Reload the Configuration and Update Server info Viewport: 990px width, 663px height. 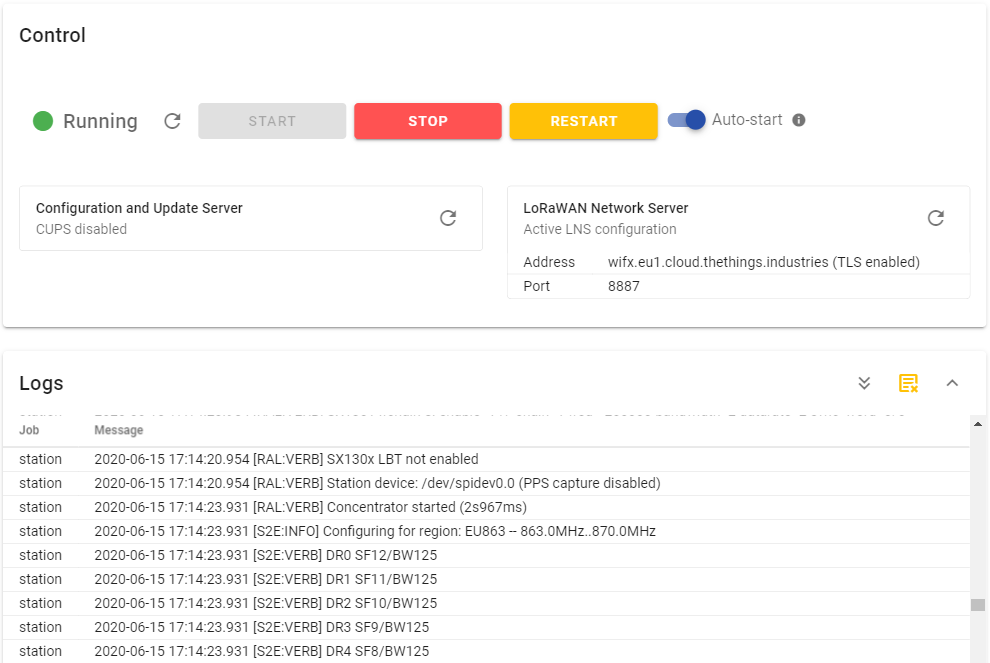pos(447,217)
